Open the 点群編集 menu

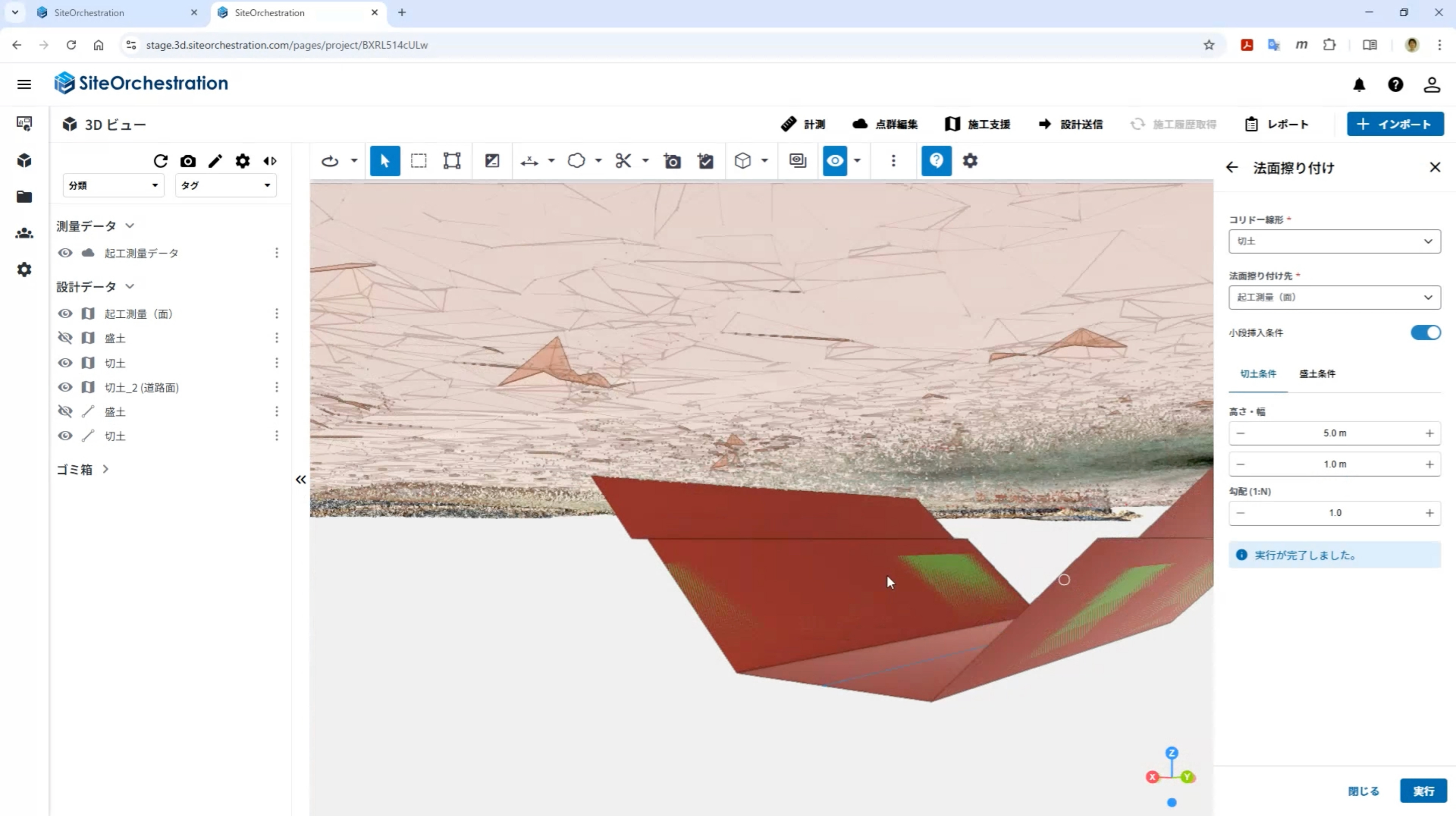[x=884, y=124]
